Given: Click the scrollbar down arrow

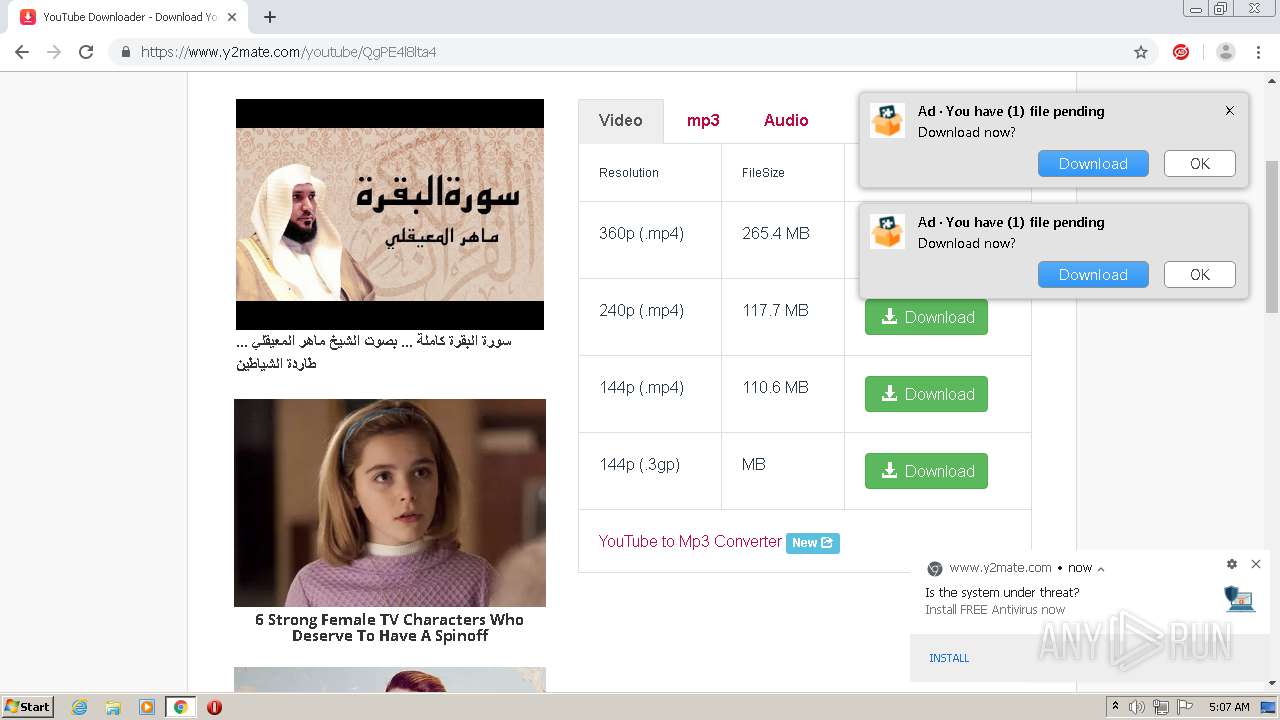Looking at the screenshot, I should (x=1272, y=683).
